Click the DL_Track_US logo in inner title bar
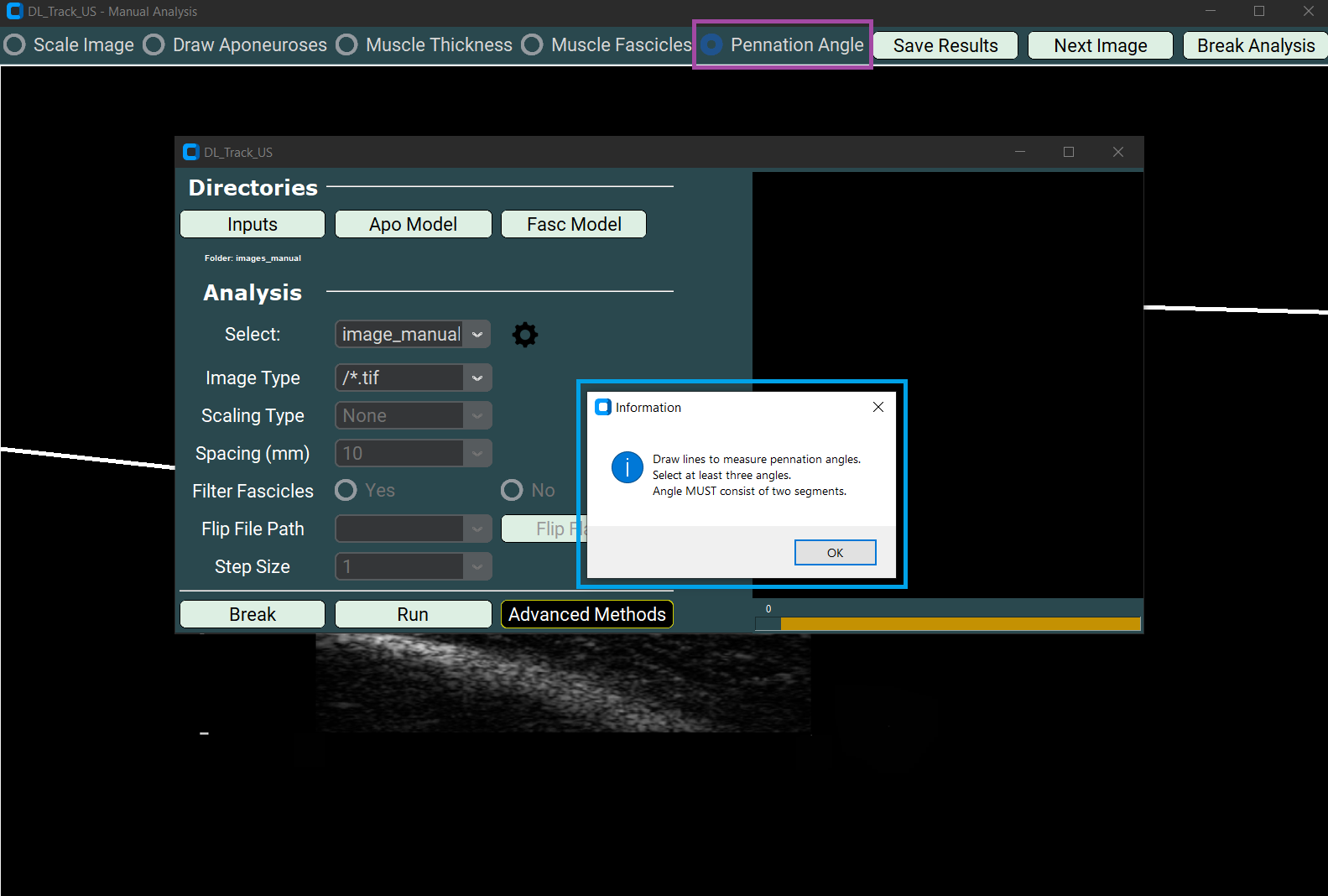Viewport: 1328px width, 896px height. (x=190, y=152)
